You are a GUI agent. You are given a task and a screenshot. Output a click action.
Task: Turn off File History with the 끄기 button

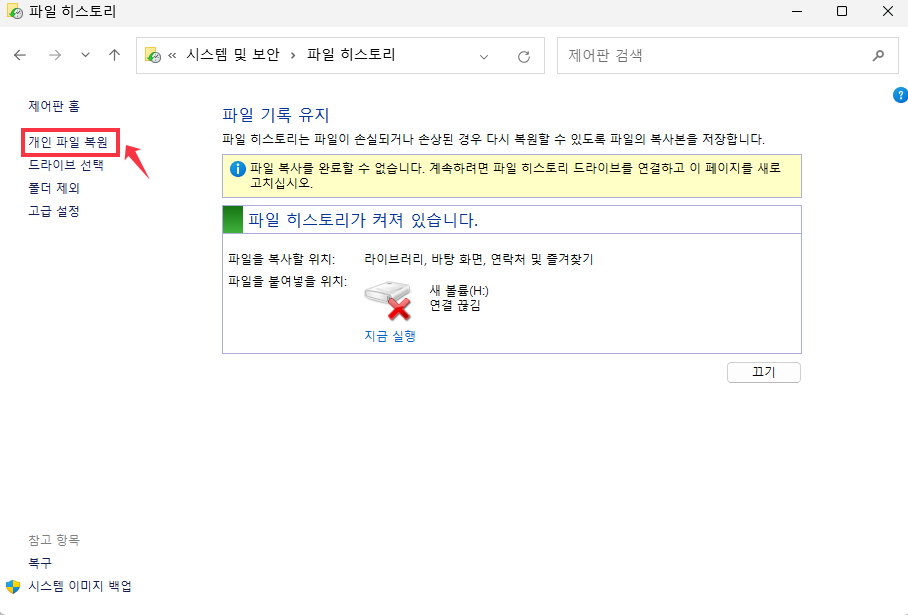pos(763,372)
